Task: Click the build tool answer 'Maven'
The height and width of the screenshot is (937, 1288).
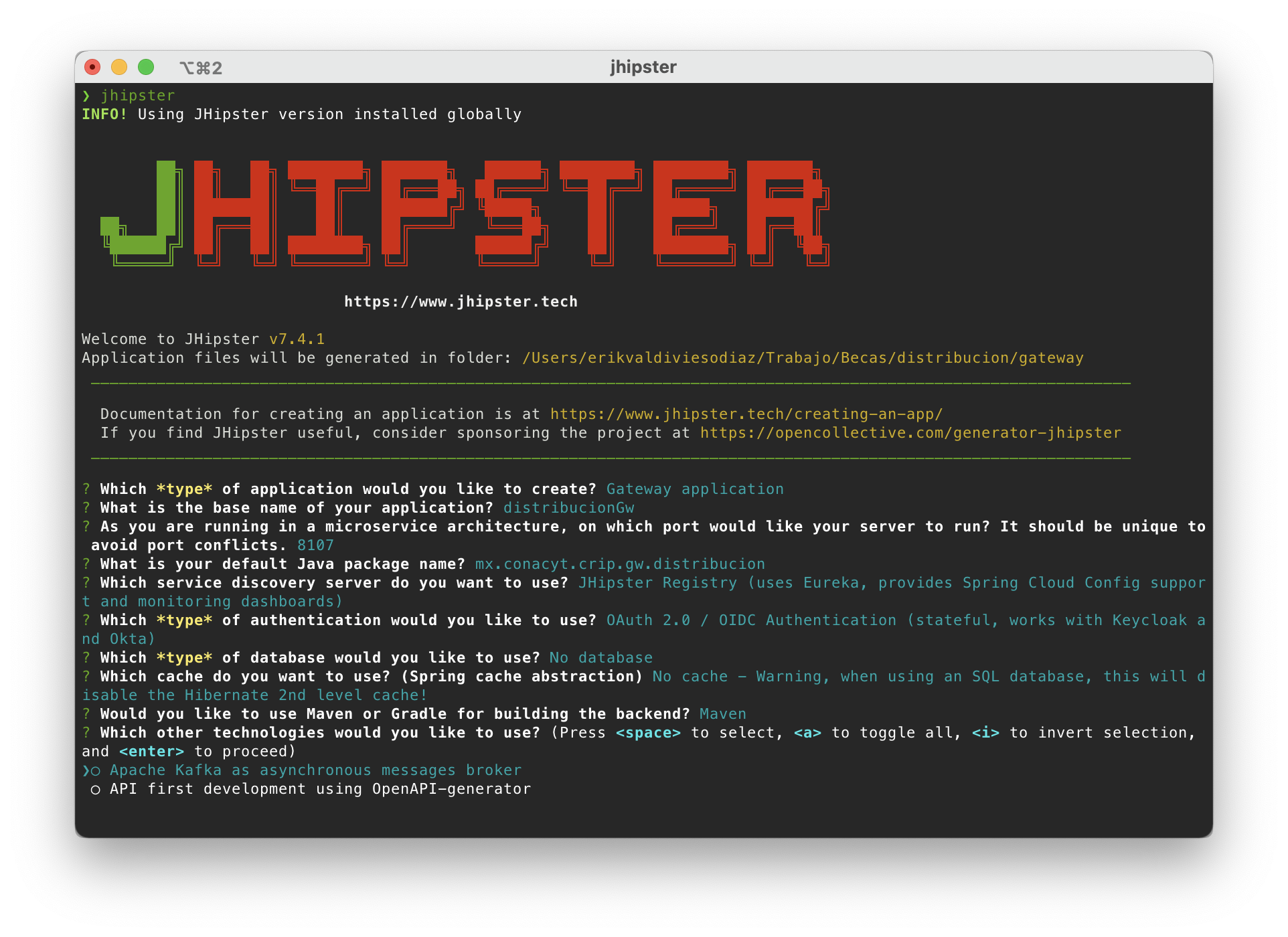Action: pos(723,714)
